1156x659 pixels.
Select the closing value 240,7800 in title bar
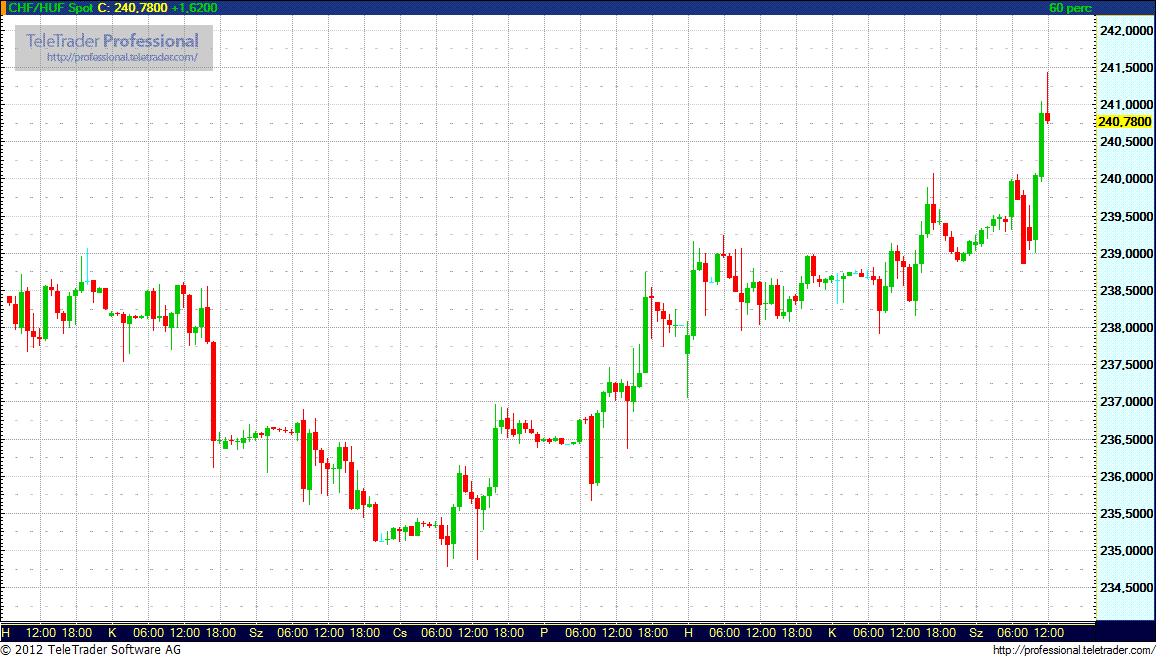pyautogui.click(x=140, y=7)
